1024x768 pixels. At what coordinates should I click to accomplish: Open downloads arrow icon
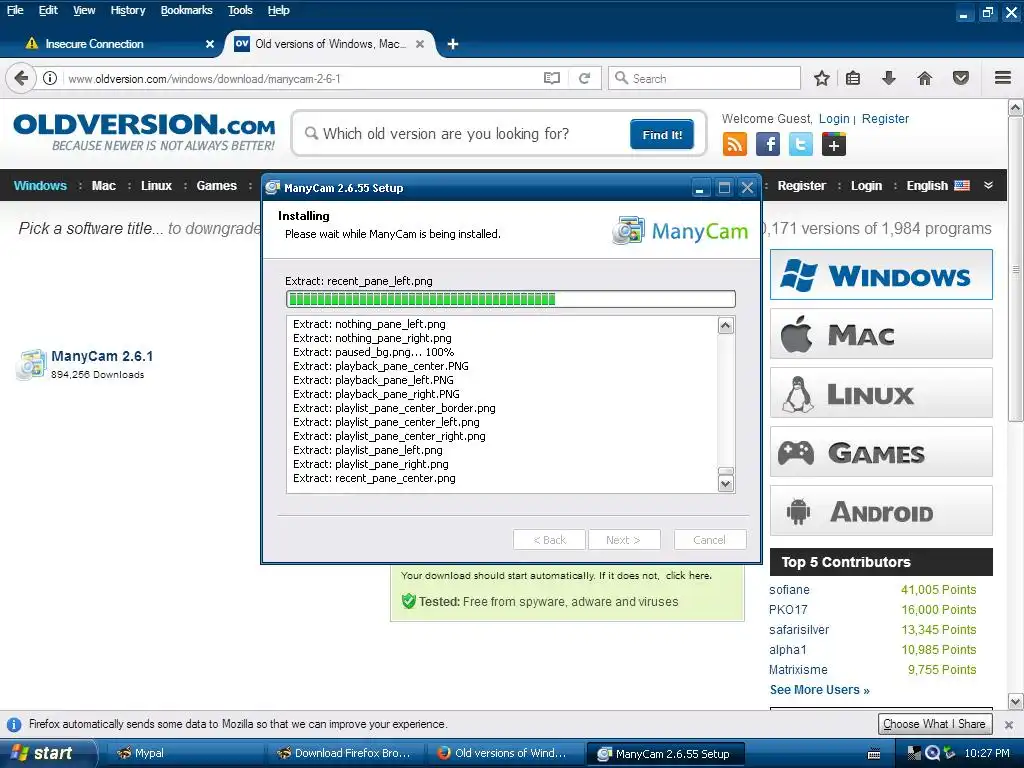click(x=889, y=78)
